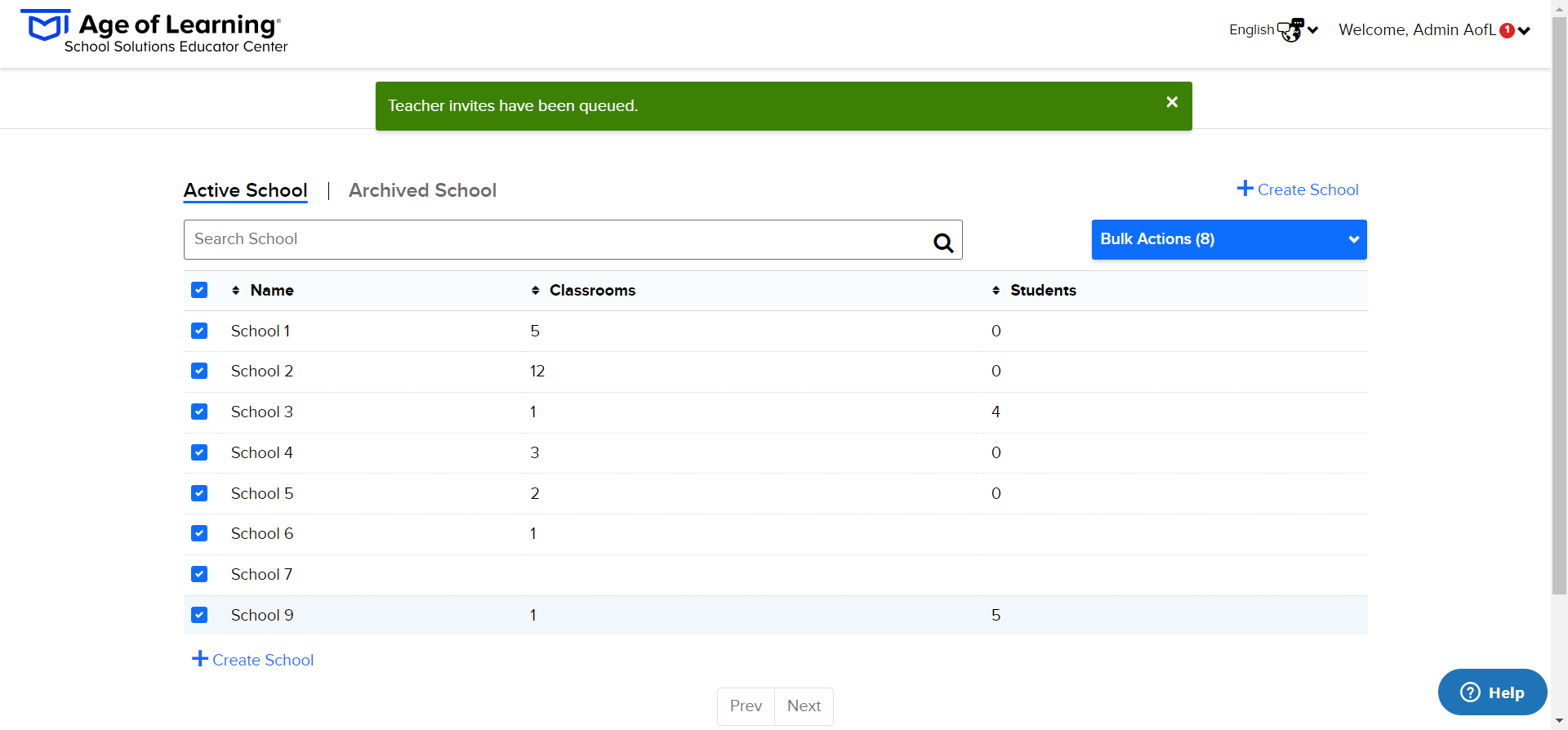1568x730 pixels.
Task: Open the Help button
Action: (1493, 692)
